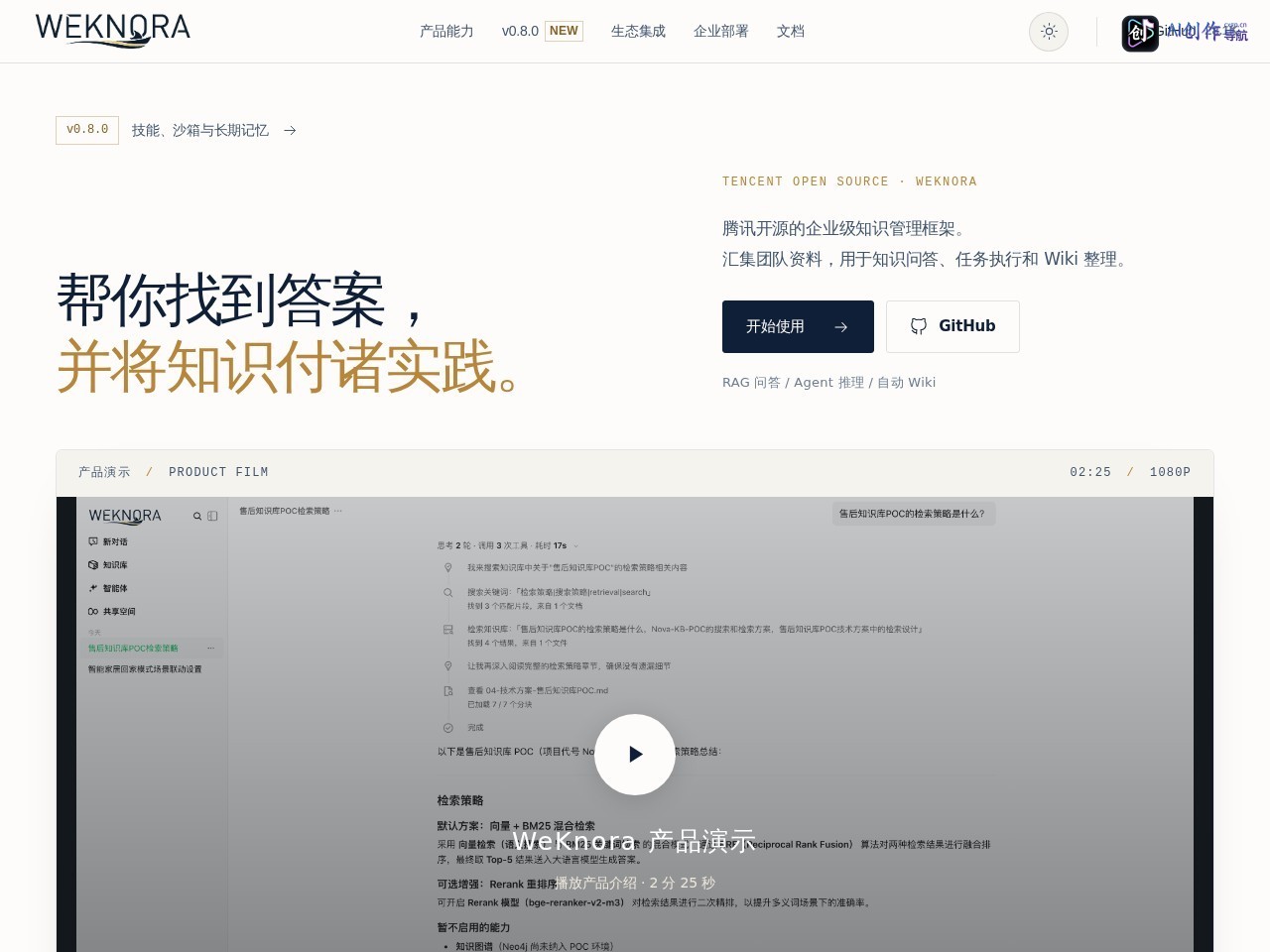Image resolution: width=1270 pixels, height=952 pixels.
Task: Click the WeKnora logo in the header
Action: tap(113, 31)
